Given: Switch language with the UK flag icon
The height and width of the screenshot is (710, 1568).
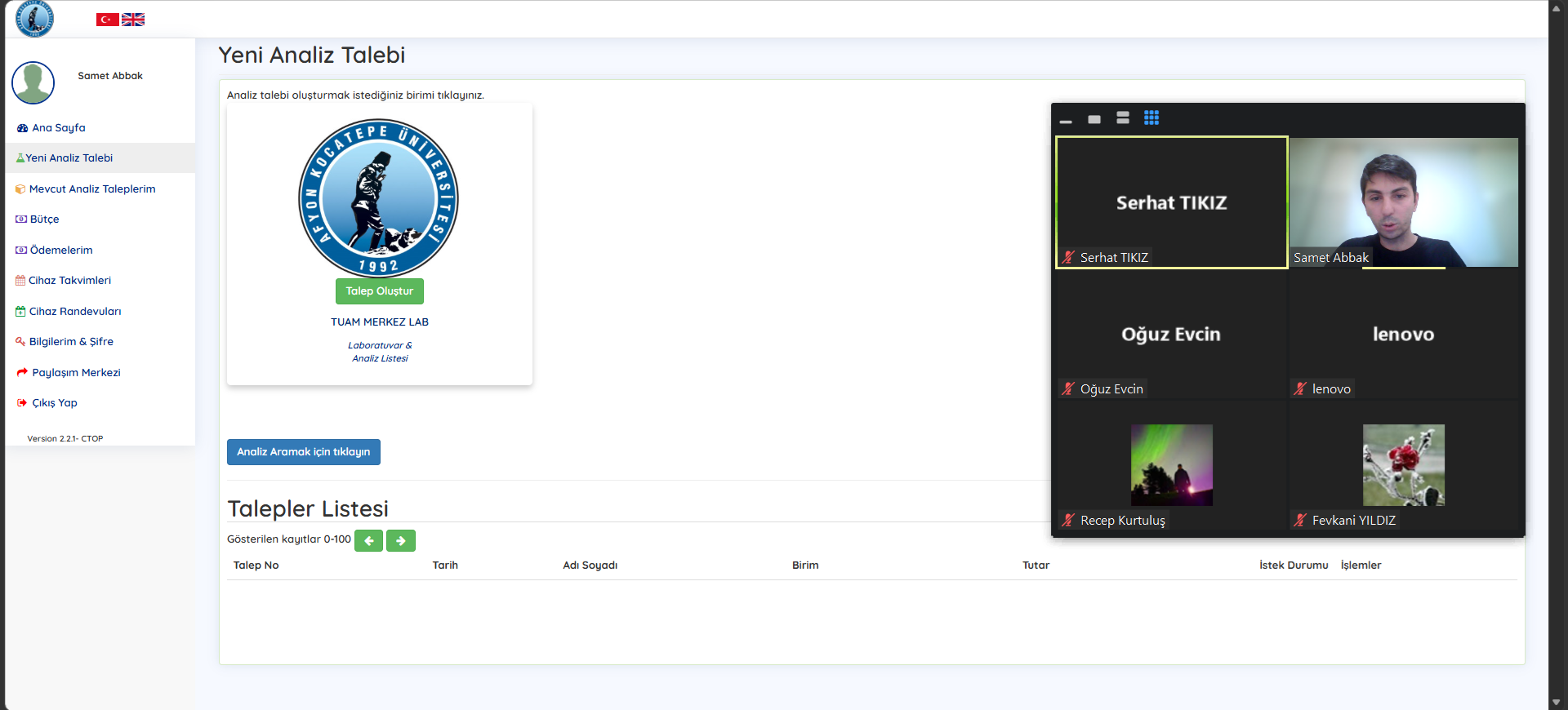Looking at the screenshot, I should 133,20.
